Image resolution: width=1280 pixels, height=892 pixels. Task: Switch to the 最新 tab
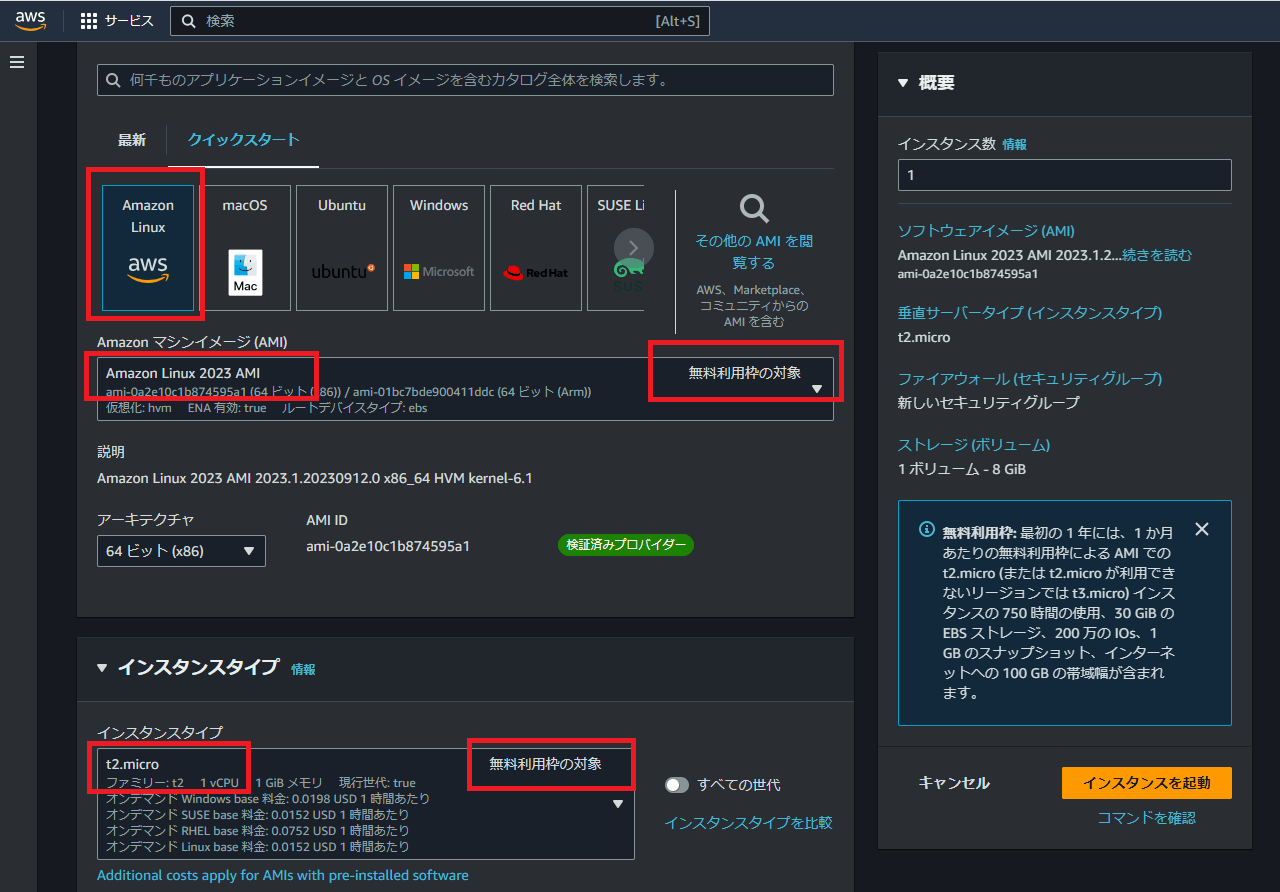[x=132, y=140]
